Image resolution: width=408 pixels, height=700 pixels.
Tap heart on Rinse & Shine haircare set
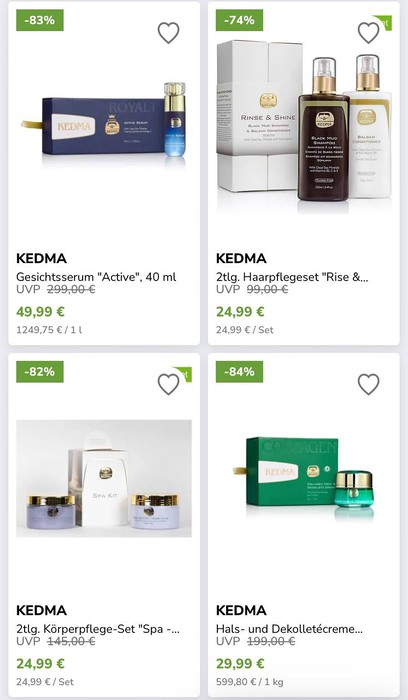click(x=368, y=33)
